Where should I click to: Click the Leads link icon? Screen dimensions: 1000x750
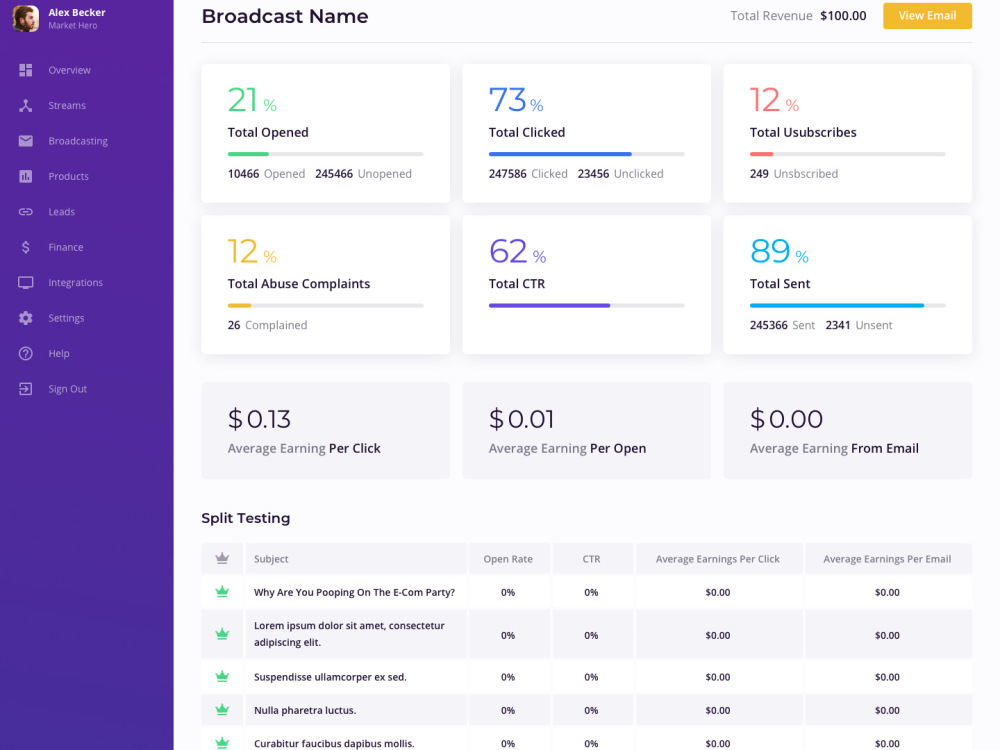tap(26, 212)
